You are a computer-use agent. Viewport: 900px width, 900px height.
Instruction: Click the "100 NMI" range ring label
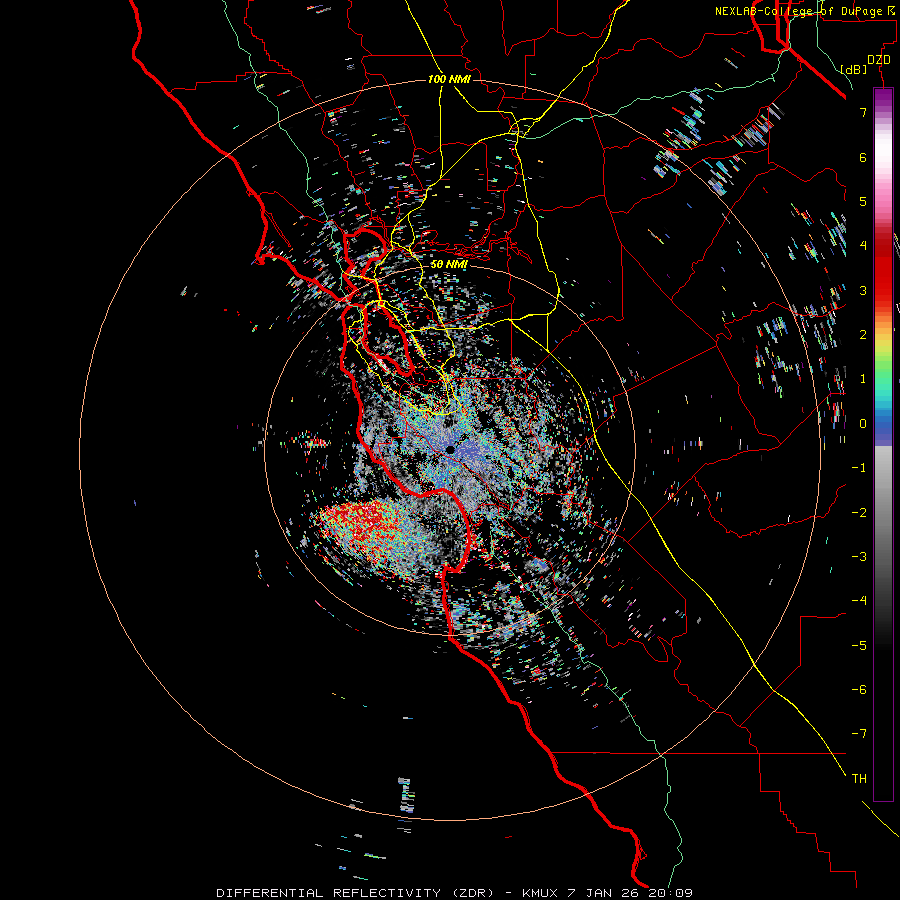point(449,79)
